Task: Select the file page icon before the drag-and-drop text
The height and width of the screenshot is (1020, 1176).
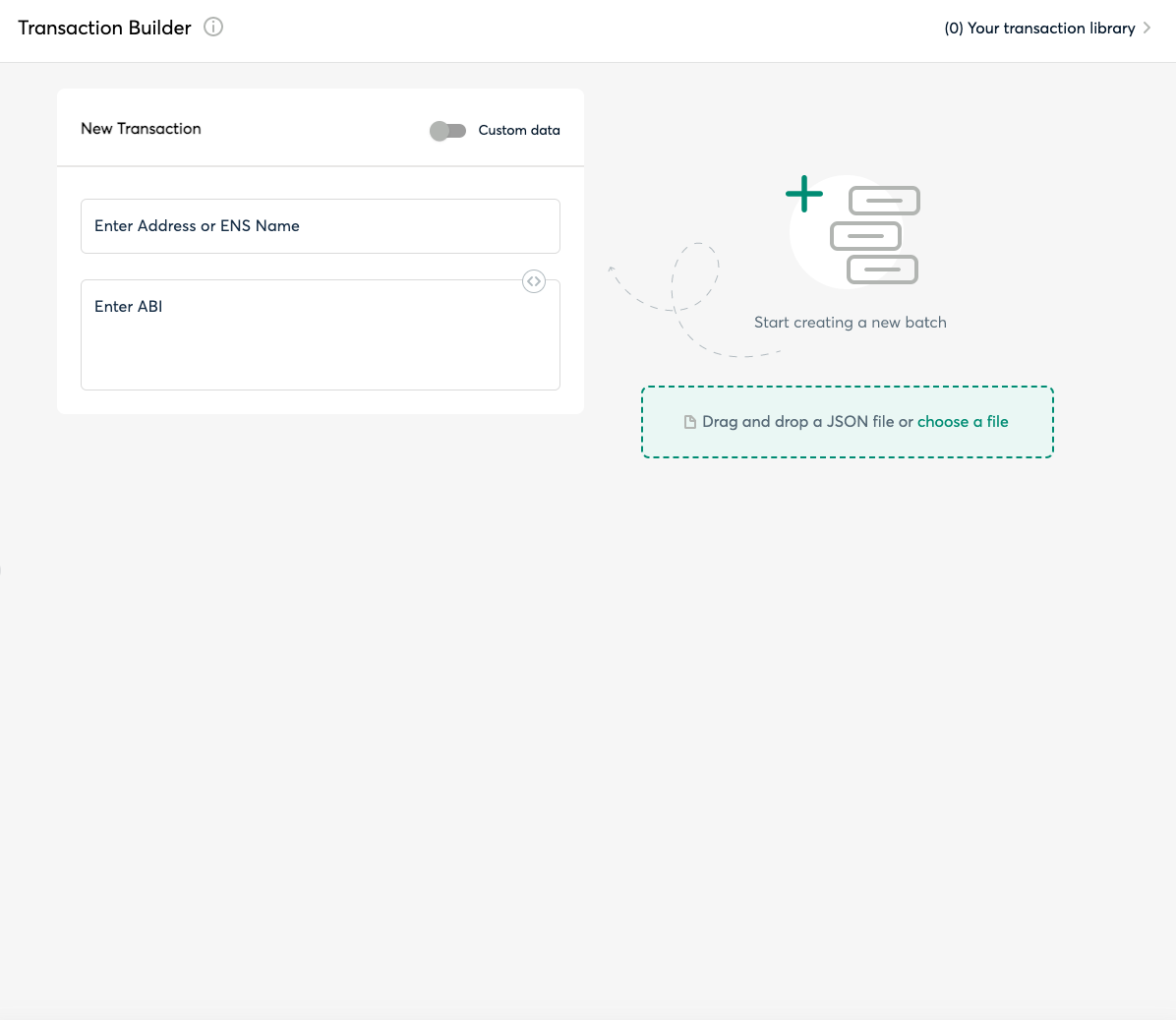Action: 689,421
